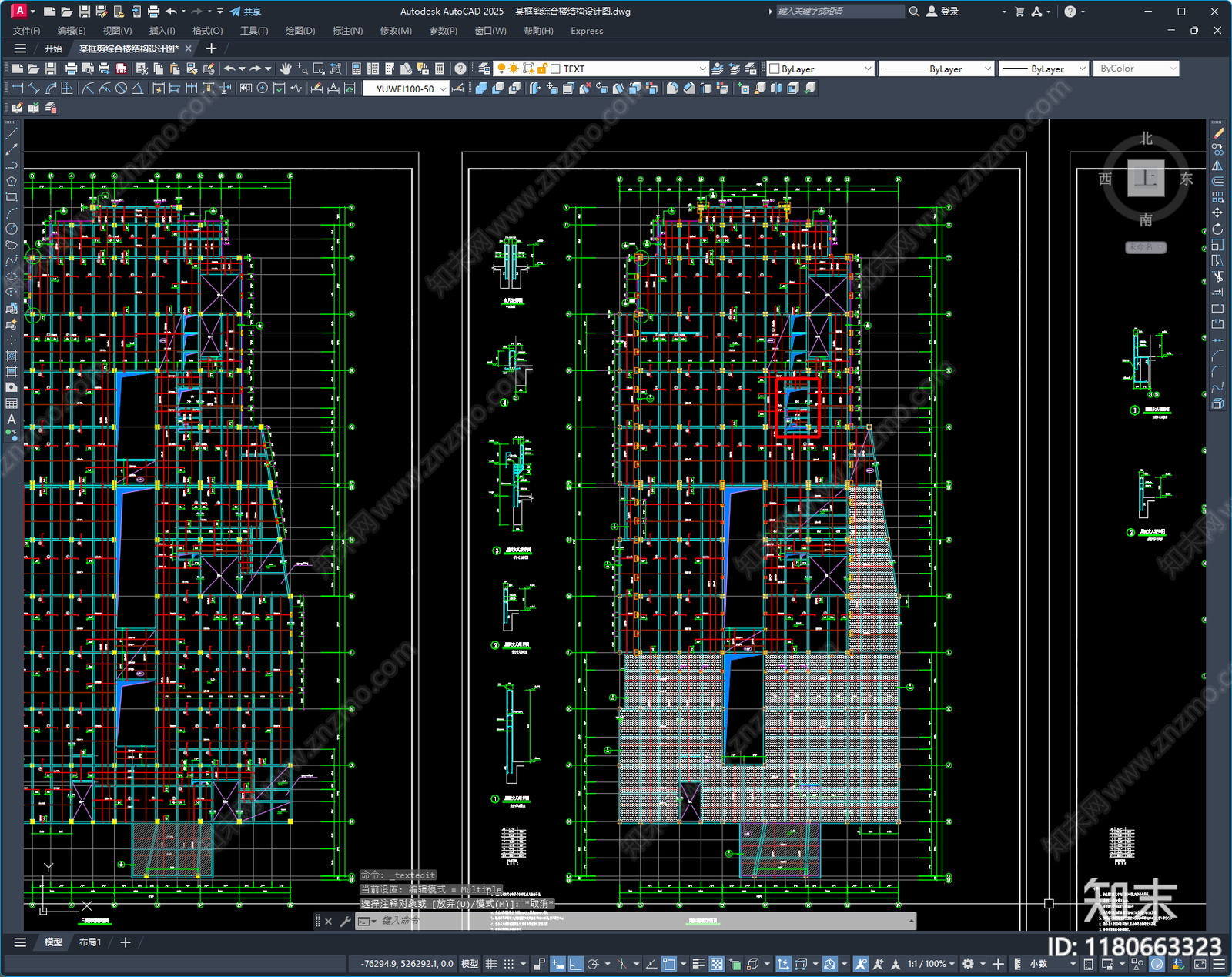
Task: Select the Arc Length dimension tool
Action: click(51, 89)
